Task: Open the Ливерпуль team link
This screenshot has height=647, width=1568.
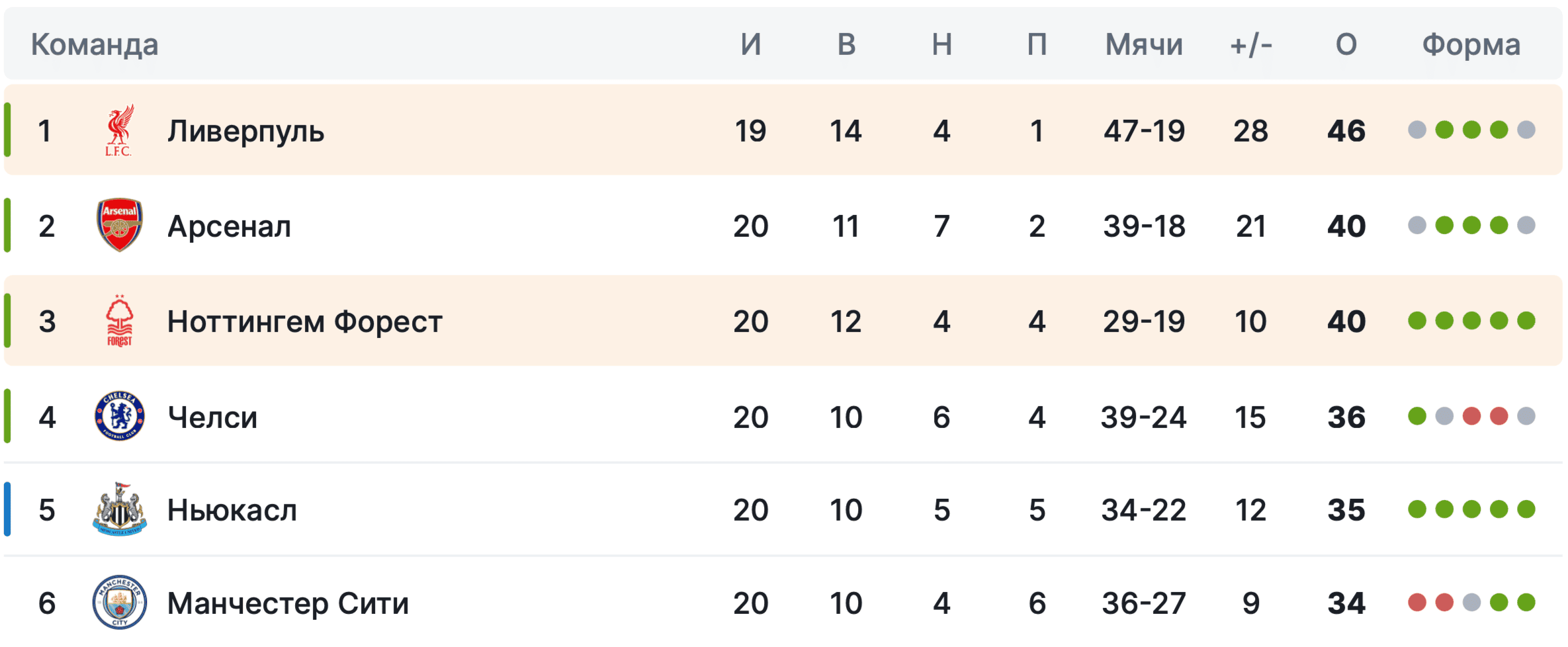Action: (x=245, y=131)
